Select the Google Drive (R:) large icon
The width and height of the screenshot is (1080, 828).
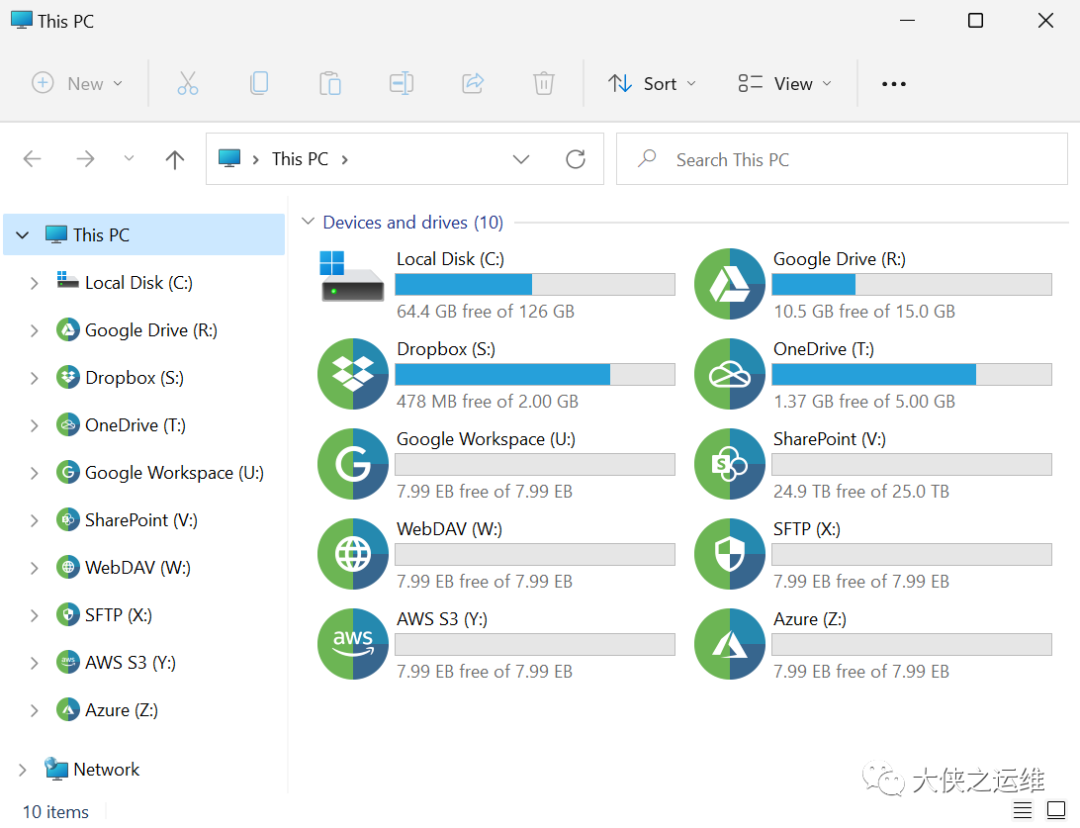[729, 284]
